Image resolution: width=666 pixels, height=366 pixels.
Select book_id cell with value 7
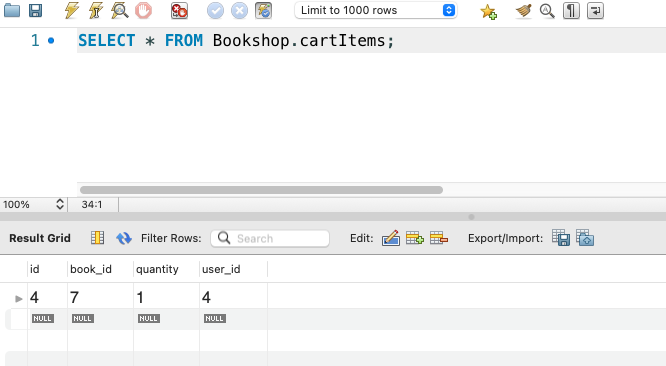click(x=100, y=298)
